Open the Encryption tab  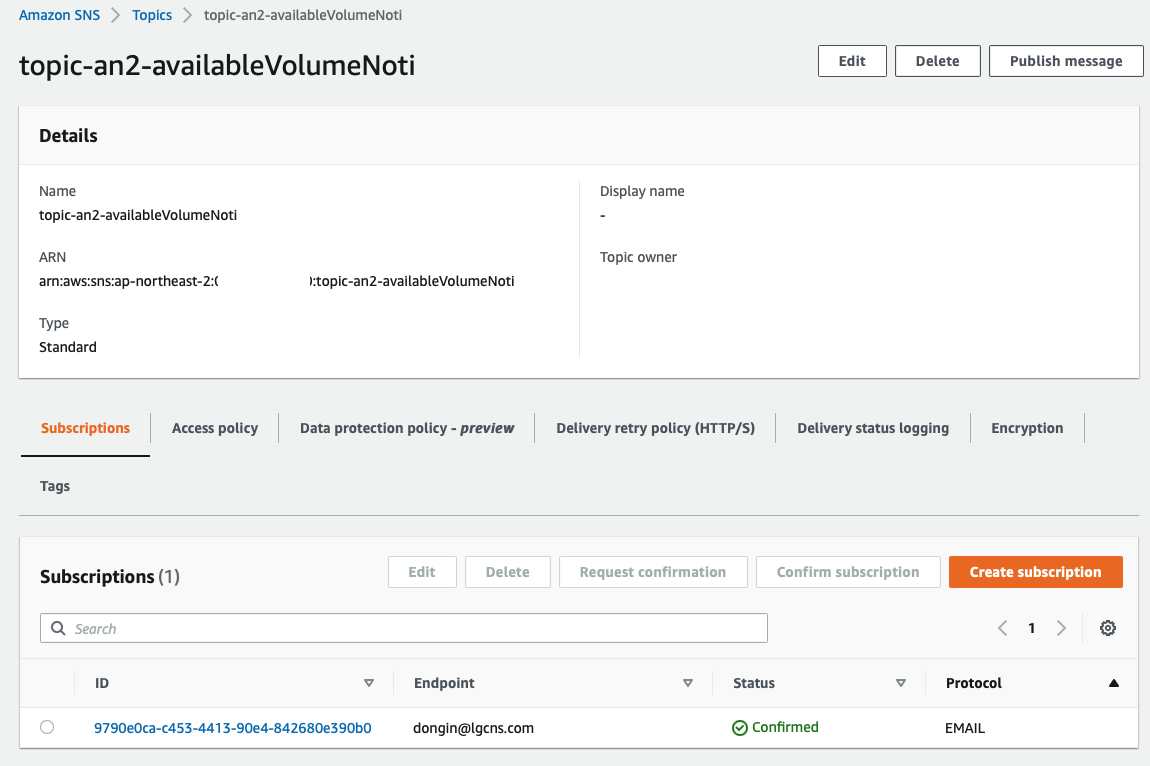[1026, 428]
